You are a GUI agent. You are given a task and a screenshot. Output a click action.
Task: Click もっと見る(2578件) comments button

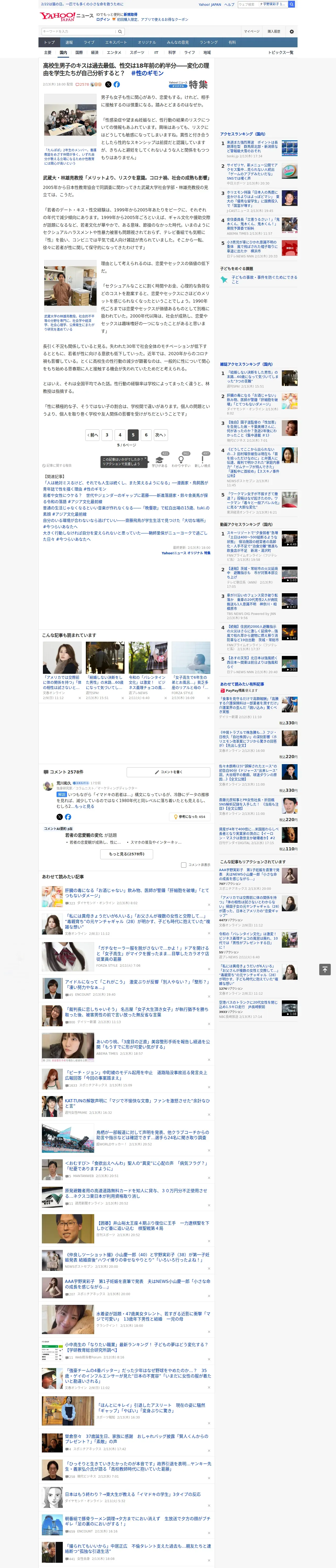coord(127,854)
